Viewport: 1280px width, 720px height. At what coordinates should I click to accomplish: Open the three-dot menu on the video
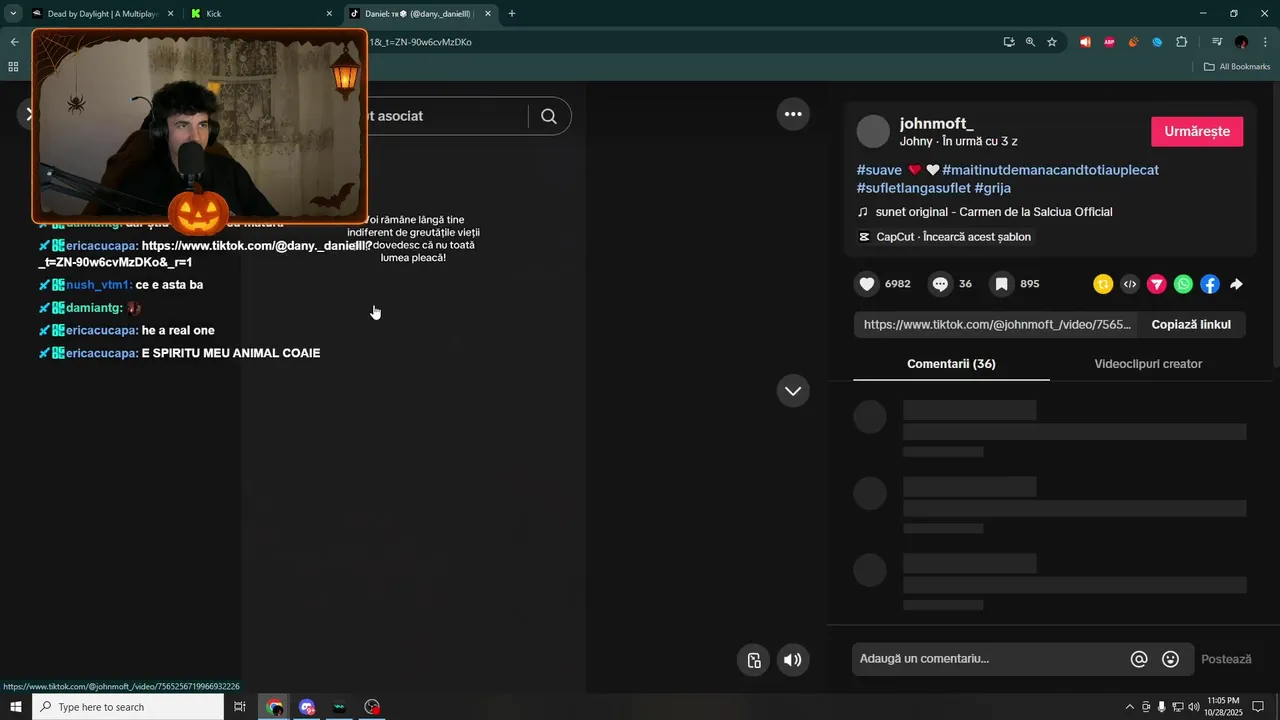point(793,114)
